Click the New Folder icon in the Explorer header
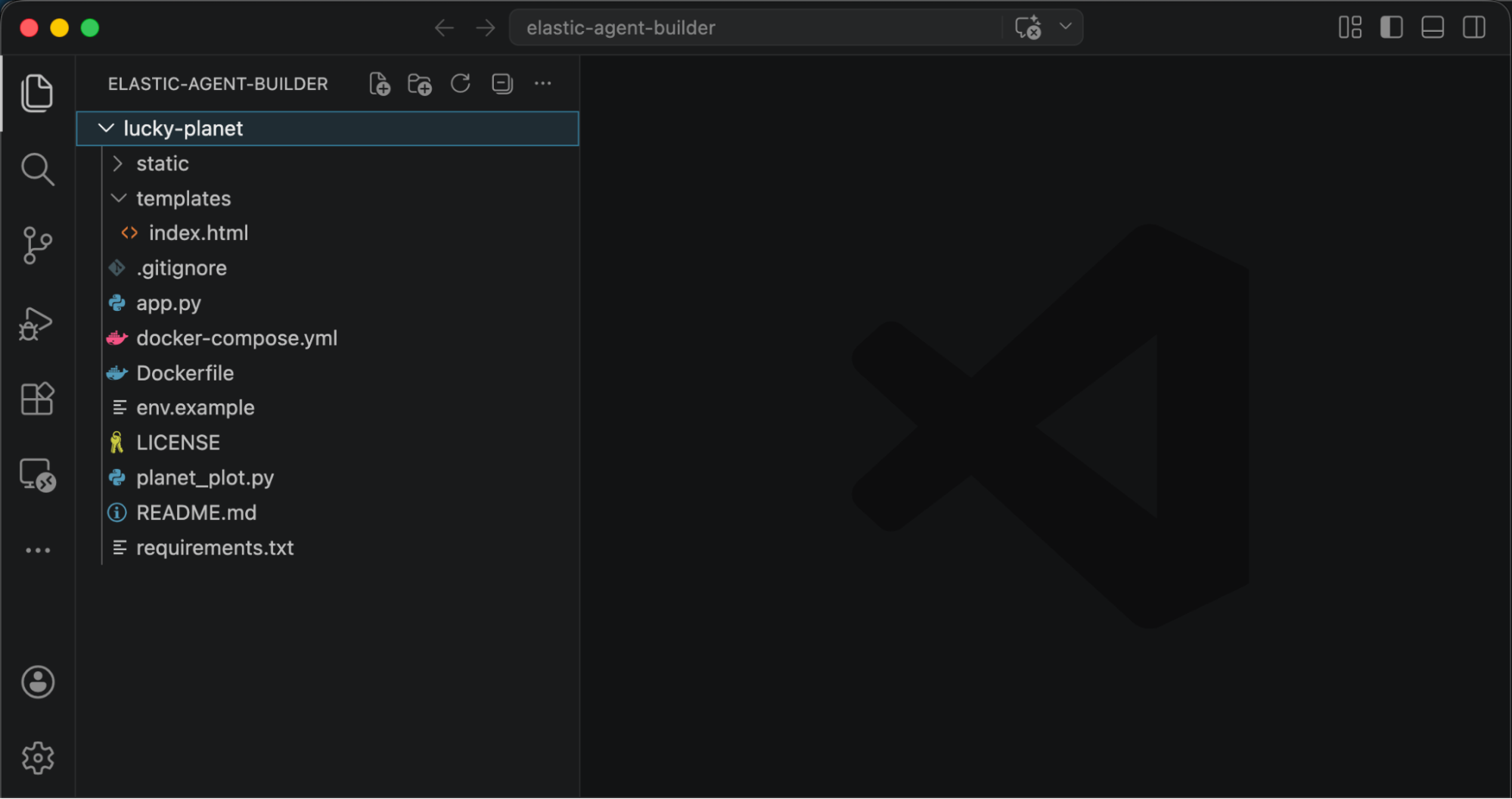Image resolution: width=1512 pixels, height=799 pixels. point(420,83)
